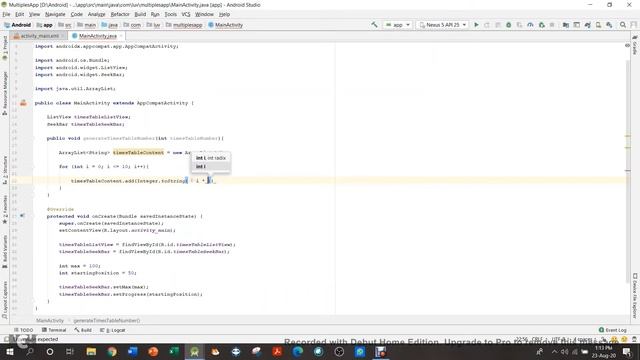Open the VCS menu

click(x=186, y=14)
